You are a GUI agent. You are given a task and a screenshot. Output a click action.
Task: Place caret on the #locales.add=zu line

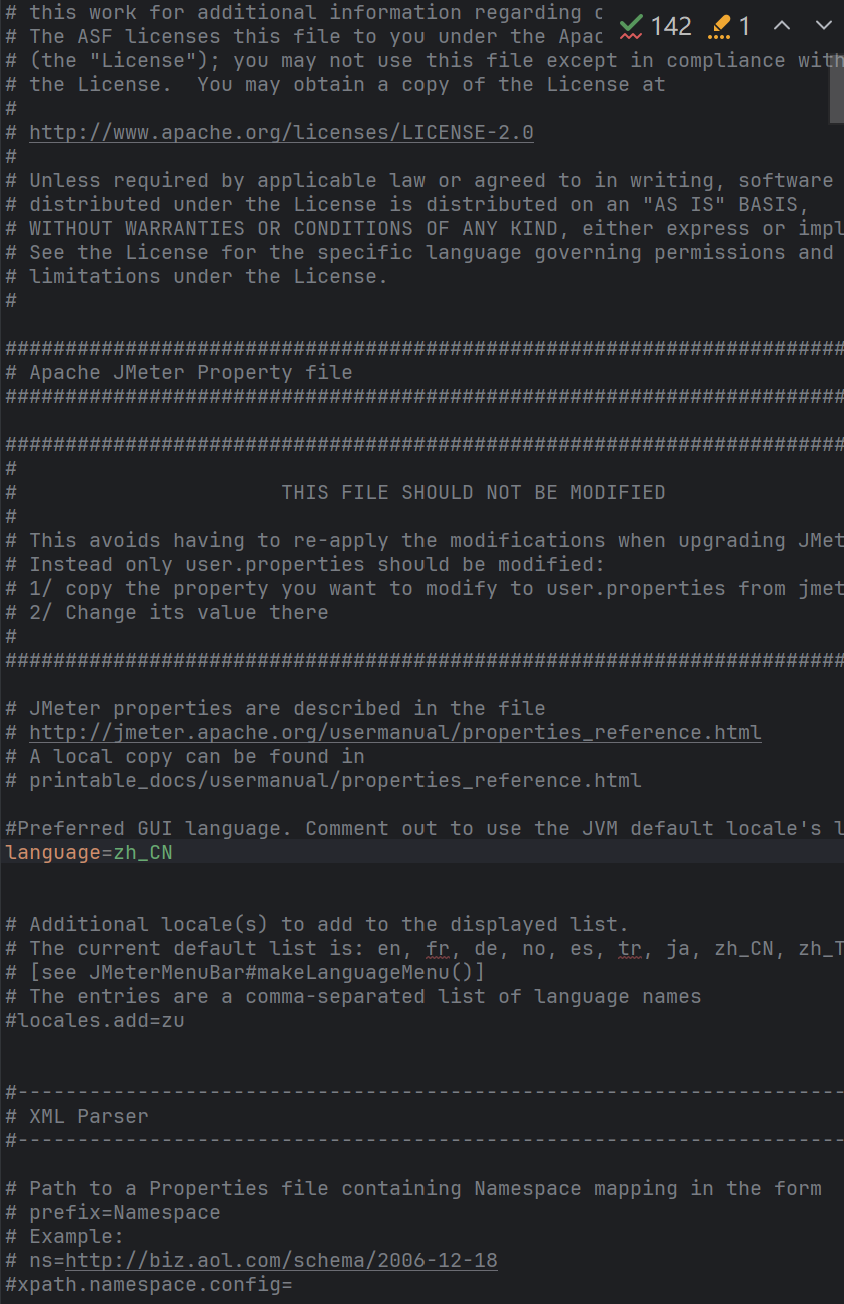pyautogui.click(x=95, y=1020)
